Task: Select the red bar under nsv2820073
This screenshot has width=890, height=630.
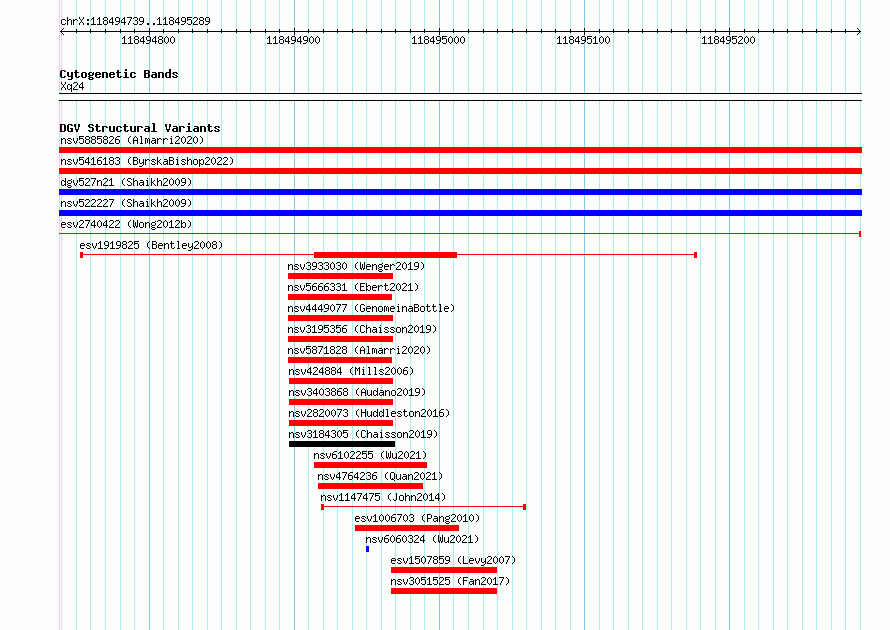Action: [341, 423]
